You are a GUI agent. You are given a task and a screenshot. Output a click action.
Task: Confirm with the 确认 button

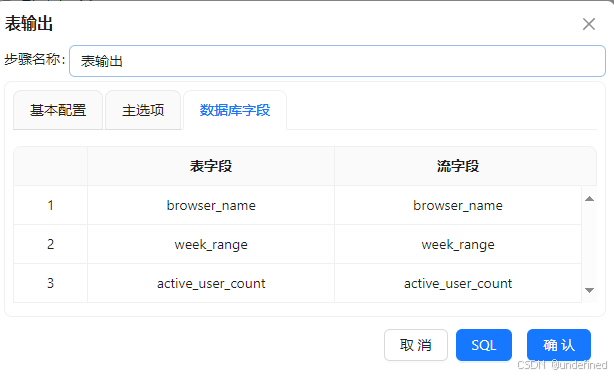[559, 345]
